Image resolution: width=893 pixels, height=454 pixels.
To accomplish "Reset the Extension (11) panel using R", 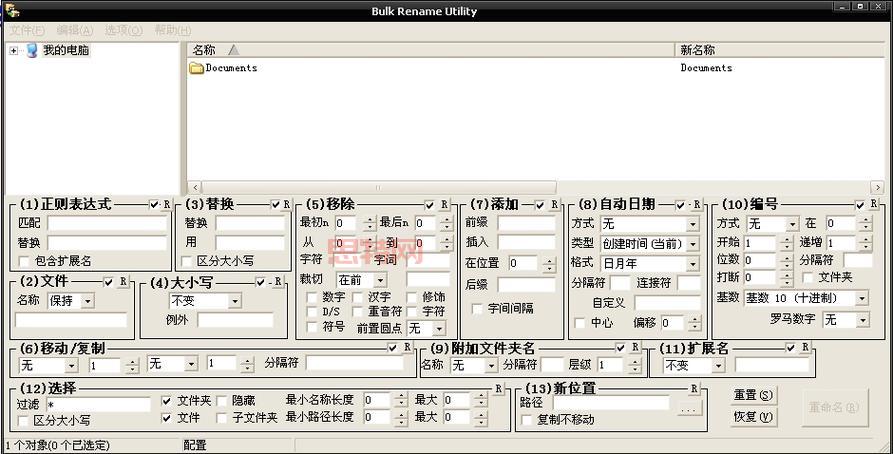I will (x=805, y=347).
